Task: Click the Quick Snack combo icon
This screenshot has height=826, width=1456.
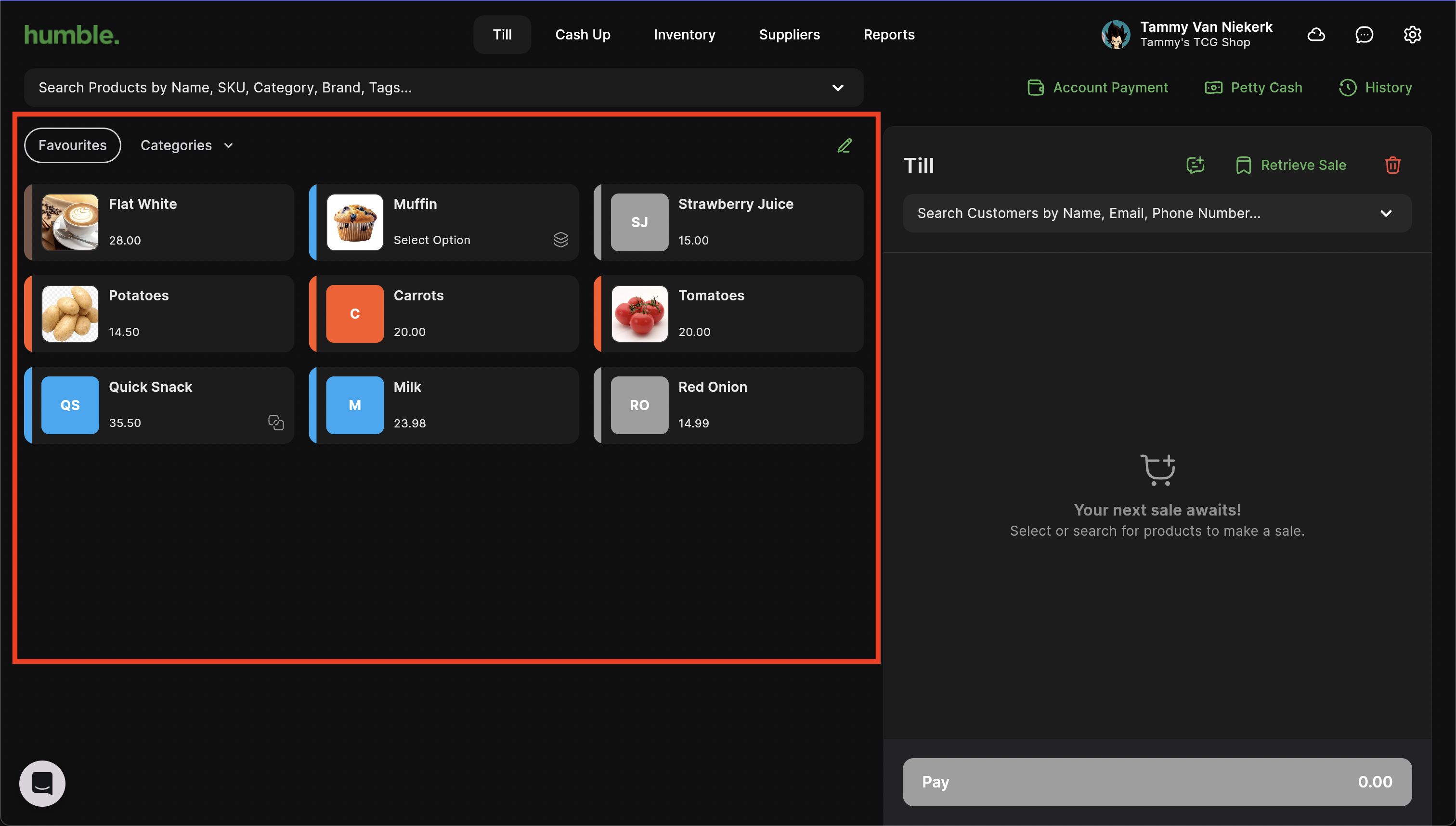Action: click(276, 423)
